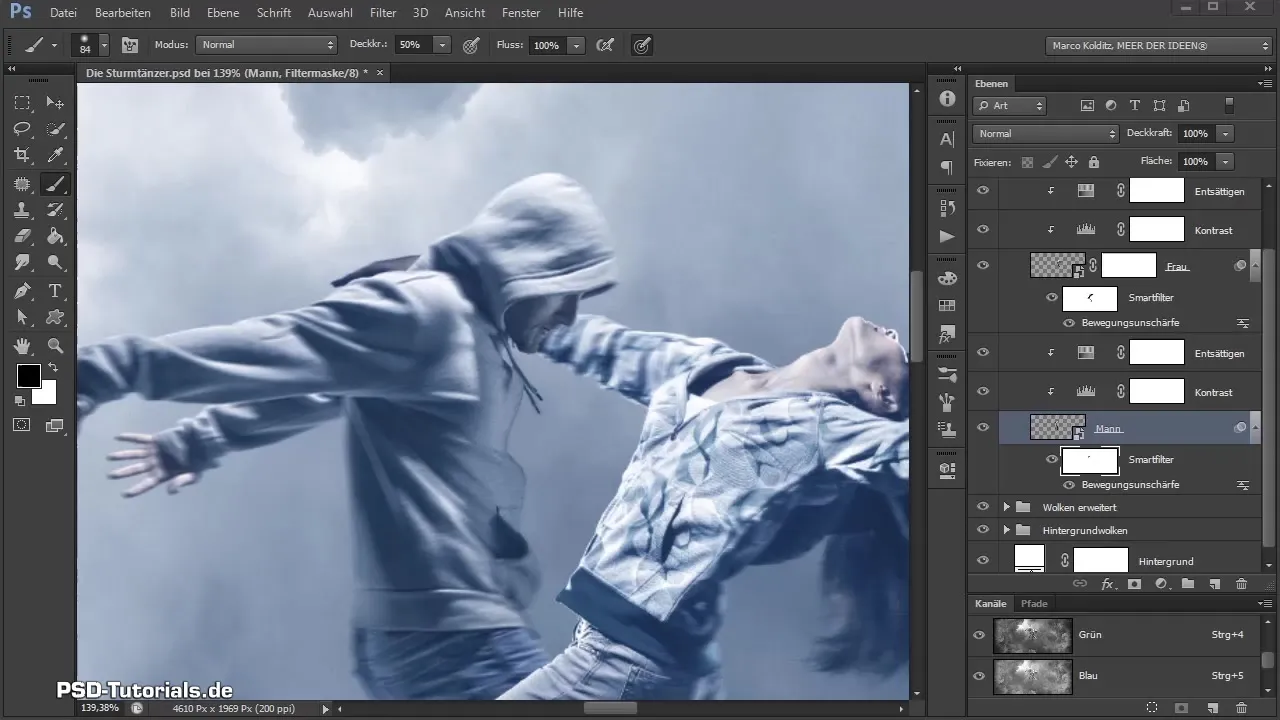The height and width of the screenshot is (720, 1280).
Task: Select the Clone Stamp tool
Action: pyautogui.click(x=22, y=210)
